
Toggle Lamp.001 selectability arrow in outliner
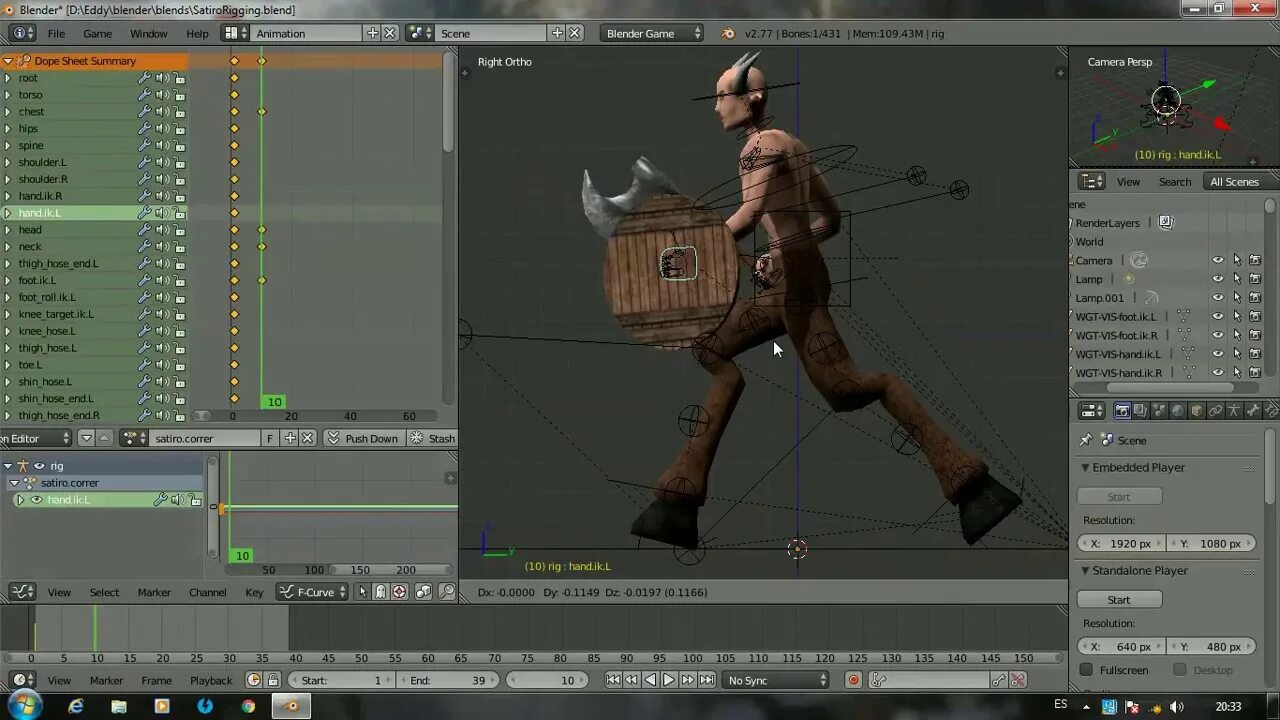(x=1237, y=298)
